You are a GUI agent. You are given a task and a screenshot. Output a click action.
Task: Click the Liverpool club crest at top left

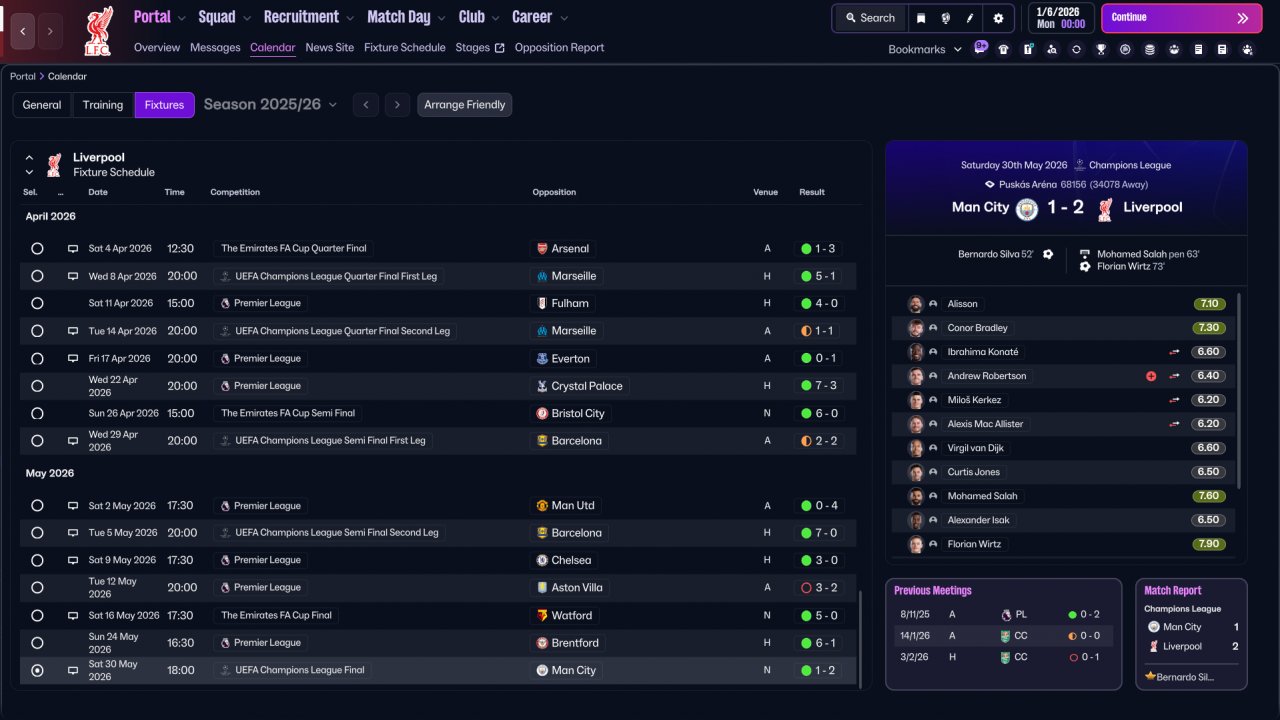click(x=98, y=30)
